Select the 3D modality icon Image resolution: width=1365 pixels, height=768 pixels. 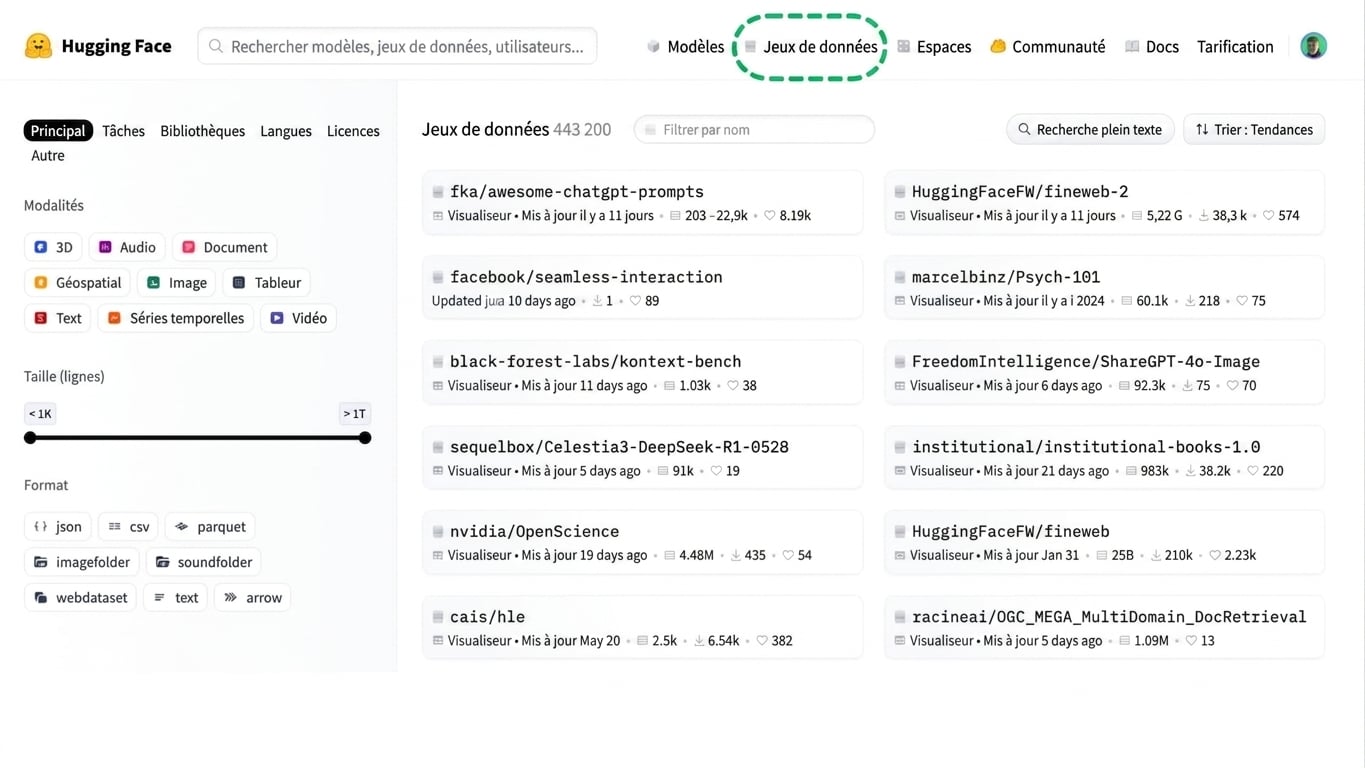41,247
